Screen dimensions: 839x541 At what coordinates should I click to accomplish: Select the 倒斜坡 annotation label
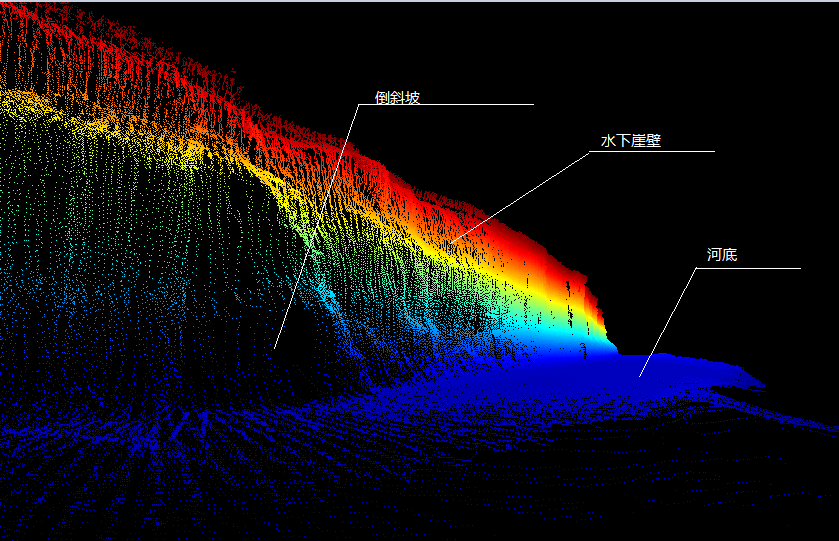pyautogui.click(x=397, y=97)
